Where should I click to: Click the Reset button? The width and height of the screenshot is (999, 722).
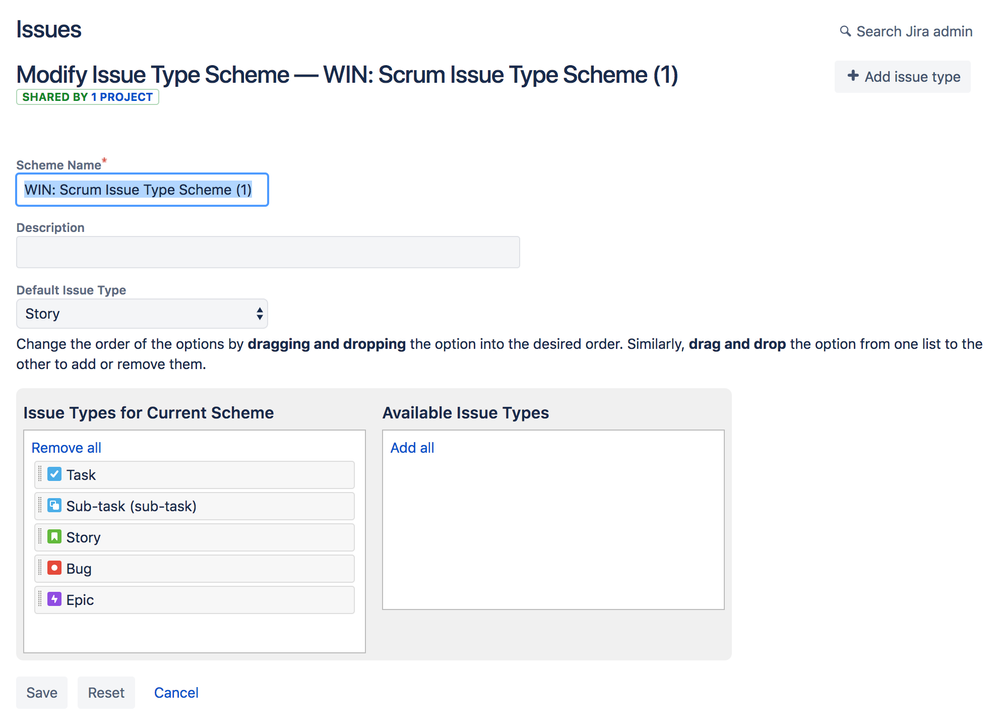point(106,693)
